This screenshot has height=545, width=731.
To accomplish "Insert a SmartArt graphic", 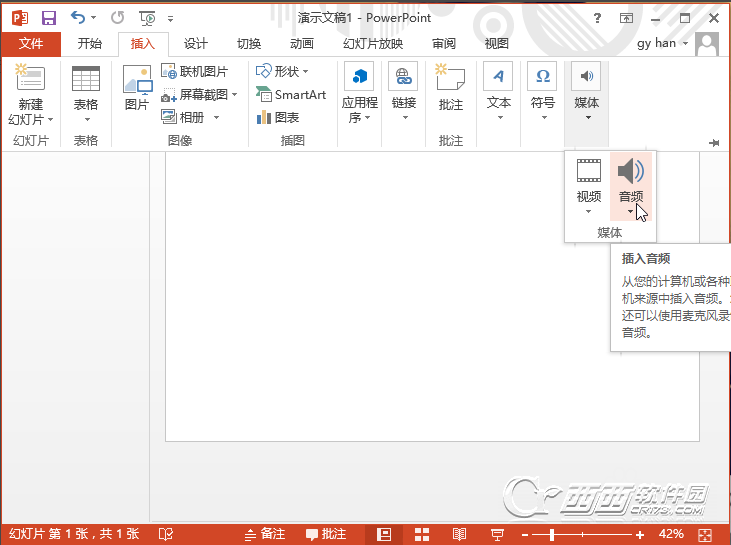I will [x=291, y=95].
